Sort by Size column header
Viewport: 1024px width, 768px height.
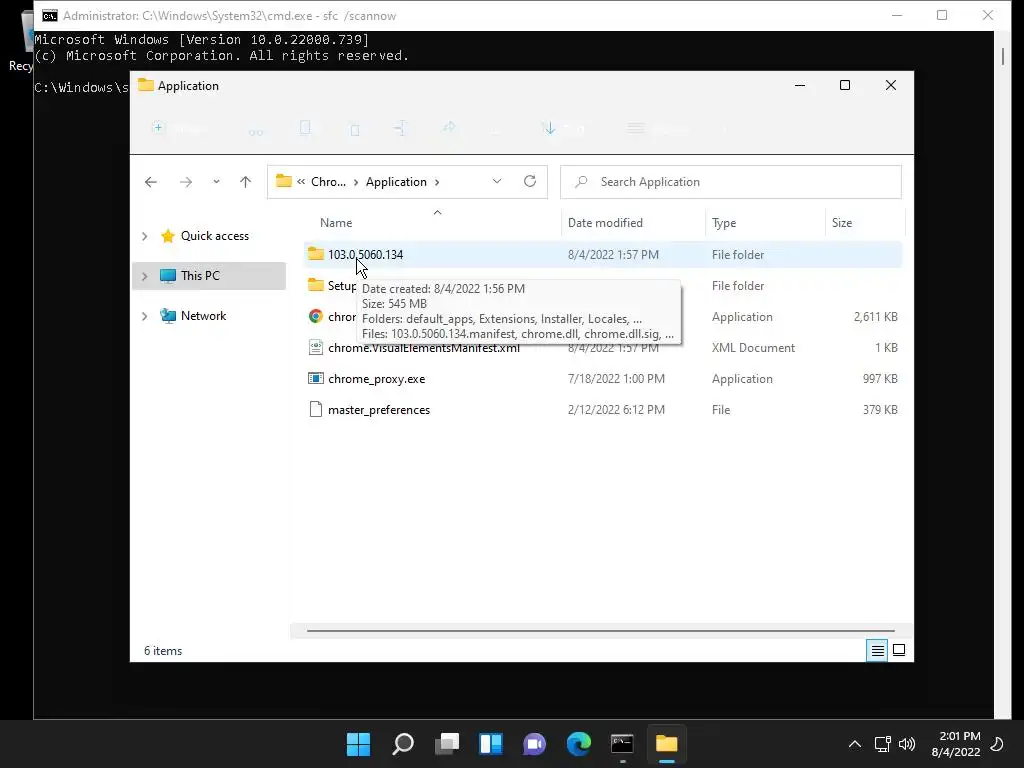pos(842,223)
